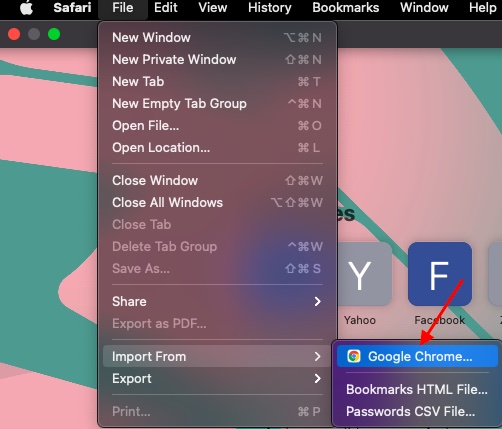Image resolution: width=502 pixels, height=429 pixels.
Task: Import from Google Chrome…
Action: [x=418, y=356]
